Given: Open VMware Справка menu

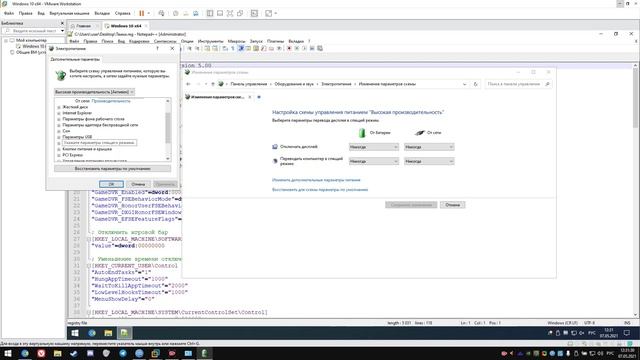Looking at the screenshot, I should [x=122, y=13].
